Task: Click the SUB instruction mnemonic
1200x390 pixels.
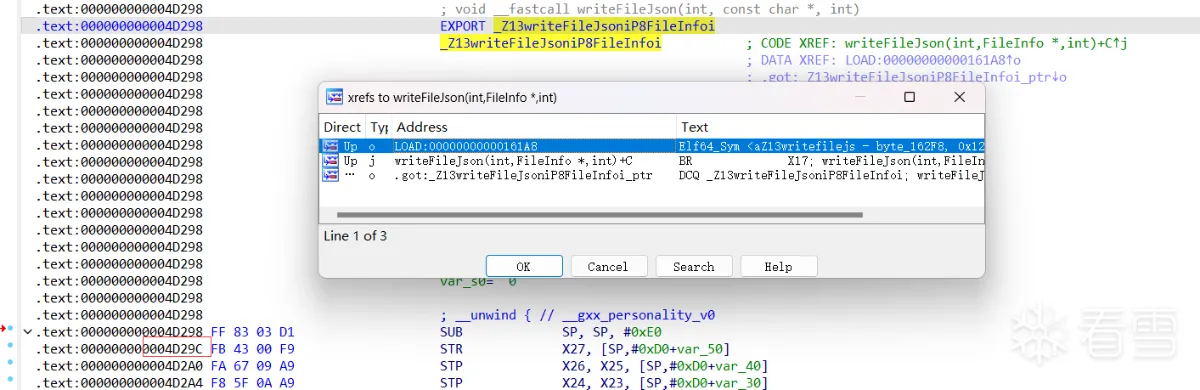Action: (x=452, y=331)
